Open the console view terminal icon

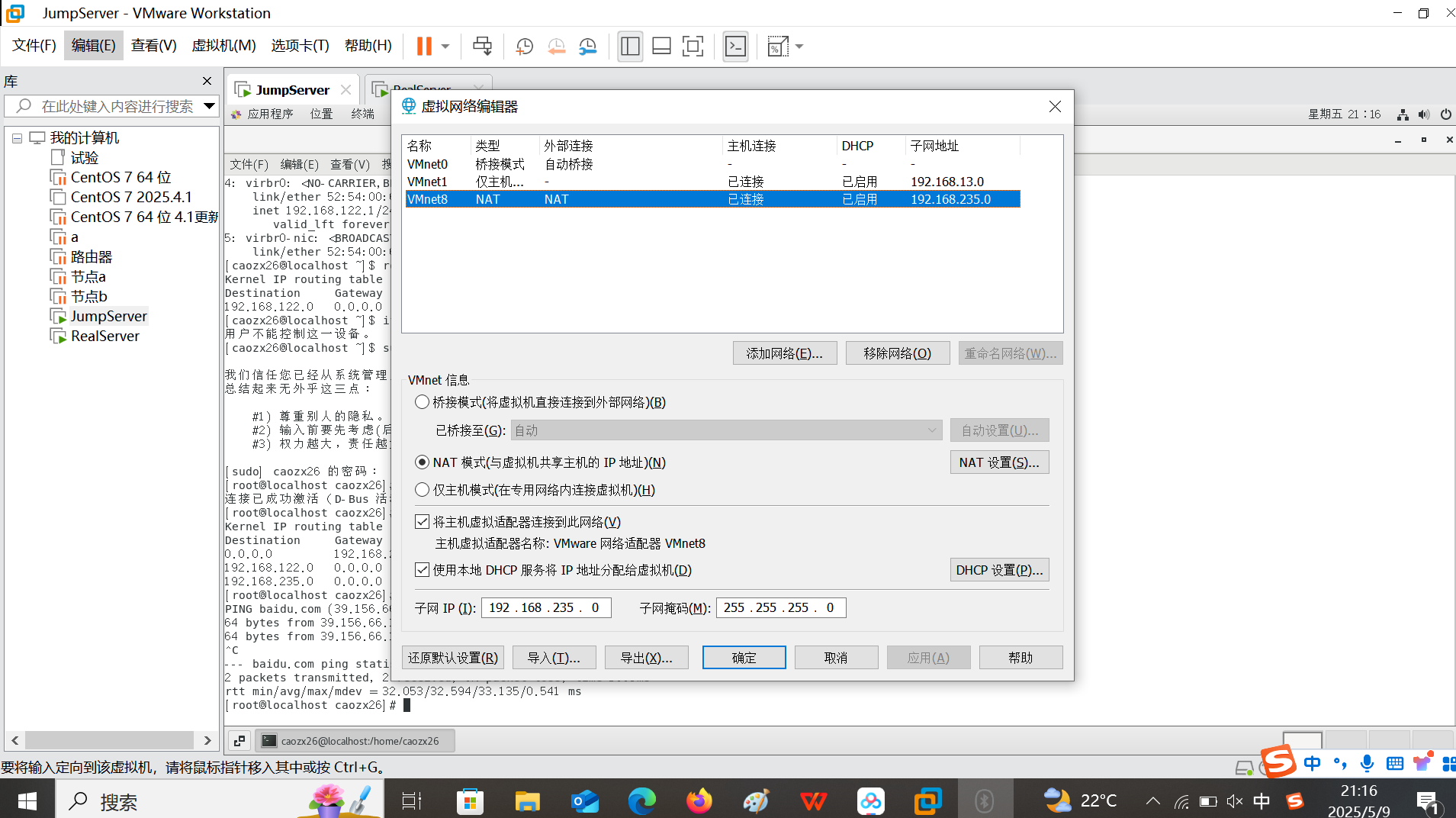pyautogui.click(x=735, y=47)
